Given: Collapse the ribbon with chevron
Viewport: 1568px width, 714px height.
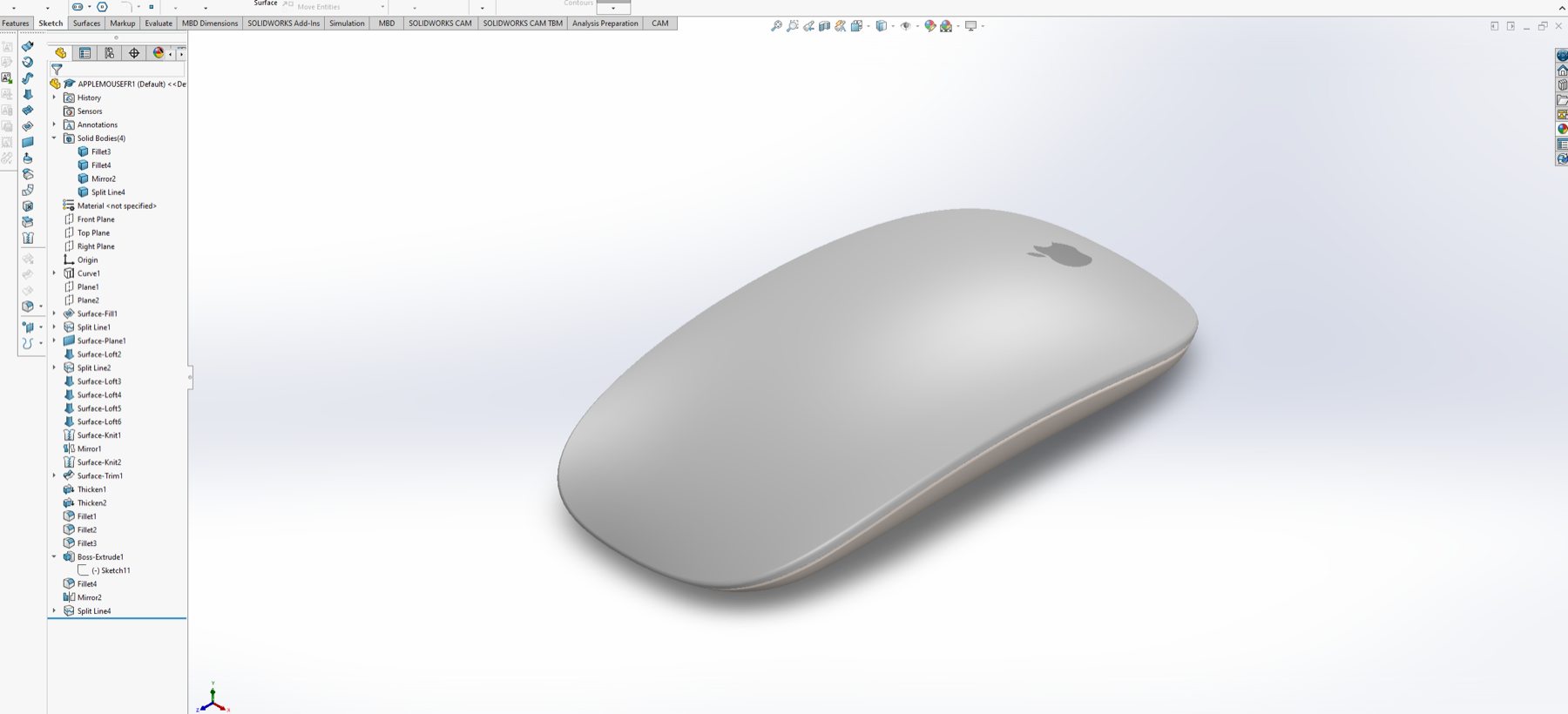Looking at the screenshot, I should pyautogui.click(x=1561, y=7).
